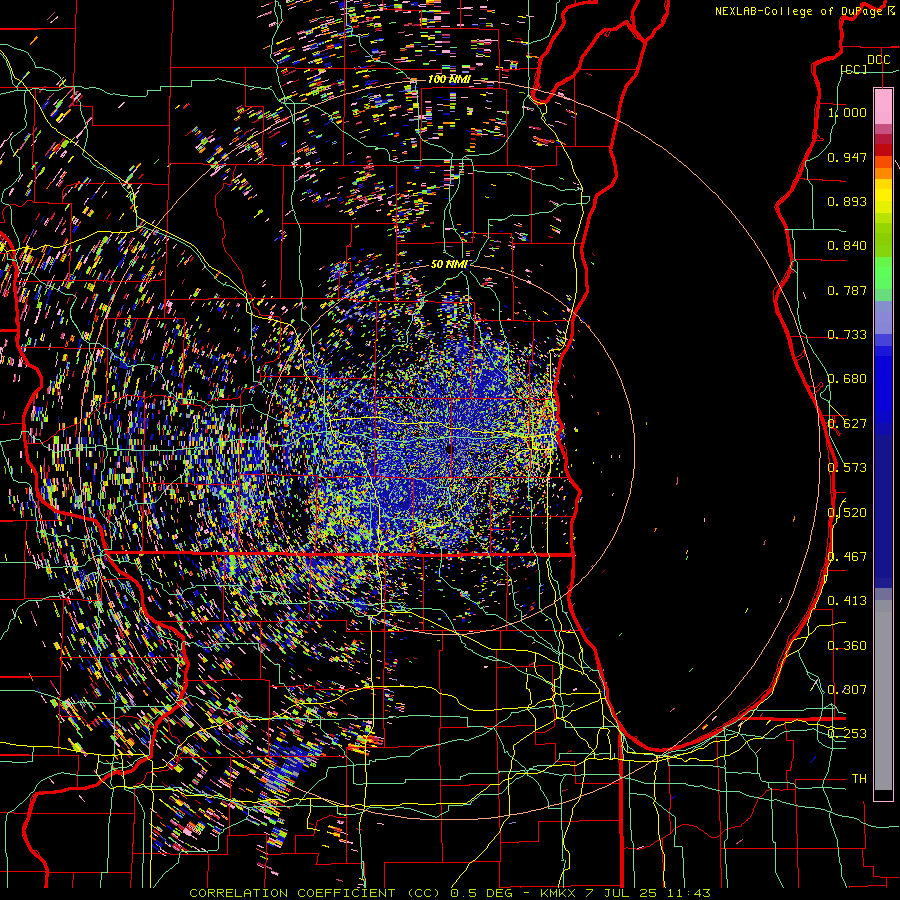Click the DCC product label above the color bar
The image size is (900, 900).
[878, 60]
